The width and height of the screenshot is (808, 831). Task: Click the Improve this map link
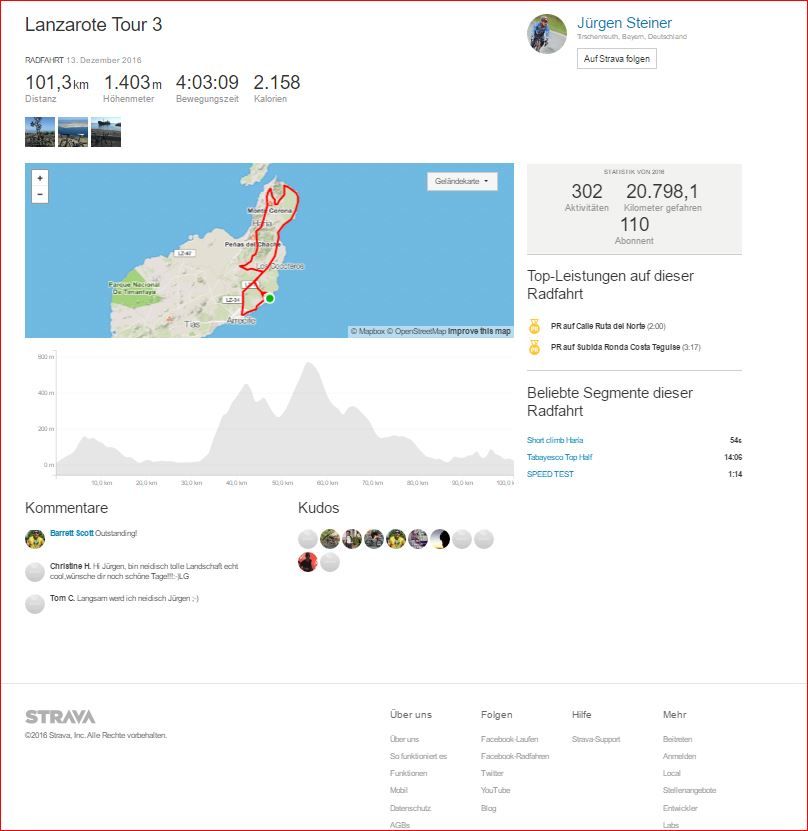[x=479, y=331]
